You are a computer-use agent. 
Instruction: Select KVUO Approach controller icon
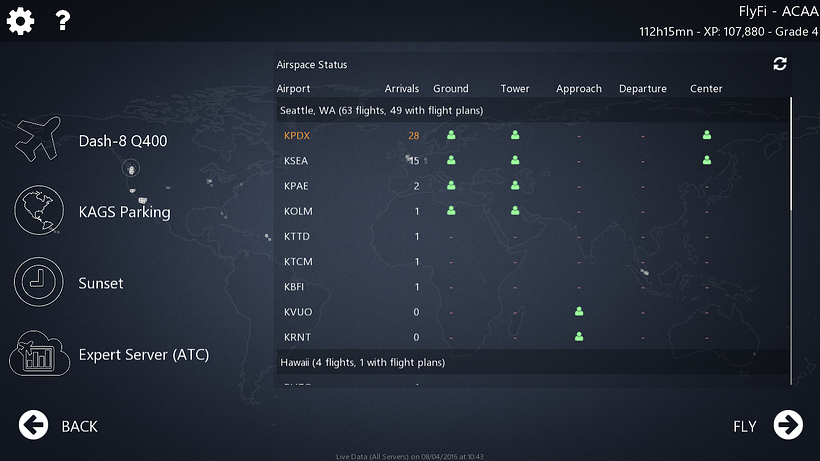pos(579,312)
